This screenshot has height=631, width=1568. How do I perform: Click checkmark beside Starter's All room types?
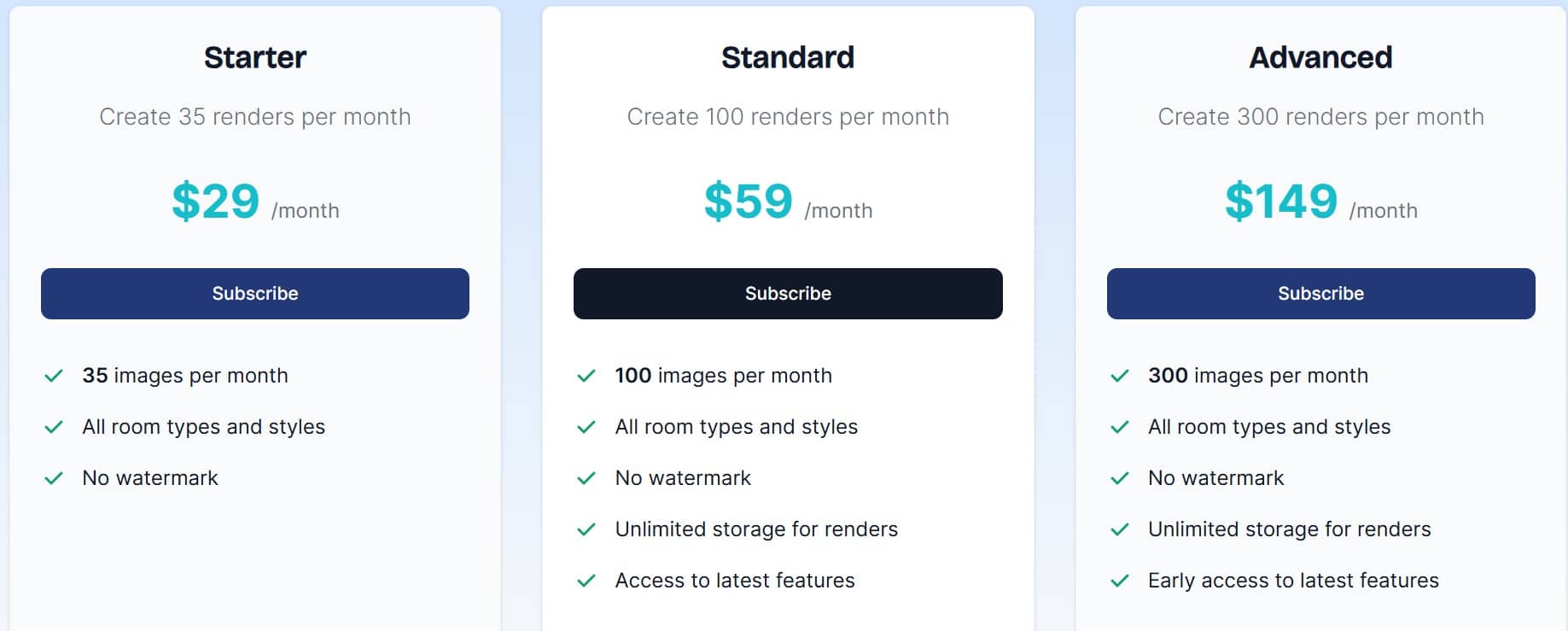54,427
